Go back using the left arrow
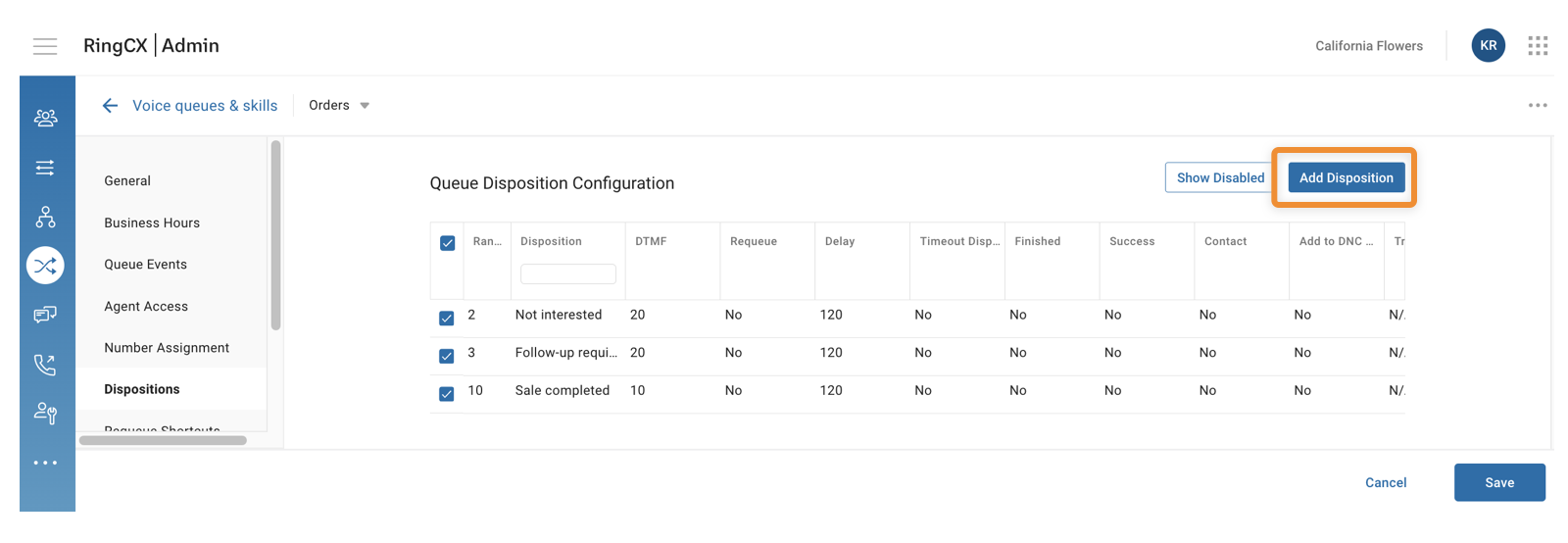The image size is (1568, 543). 110,106
